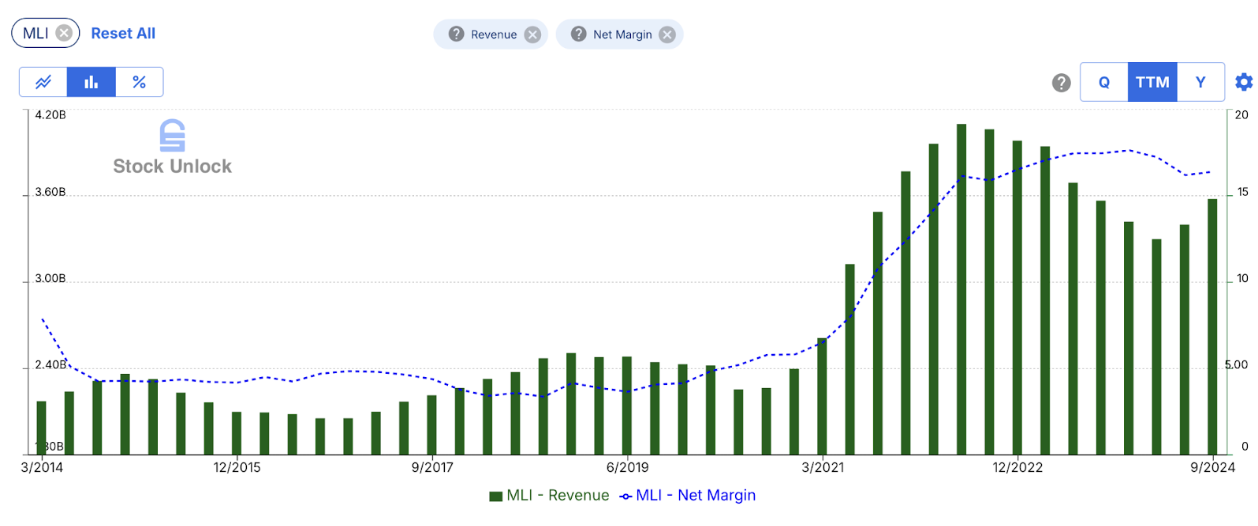Click the MLI ticker chip label
Screen dimensions: 1258x526
[34, 33]
